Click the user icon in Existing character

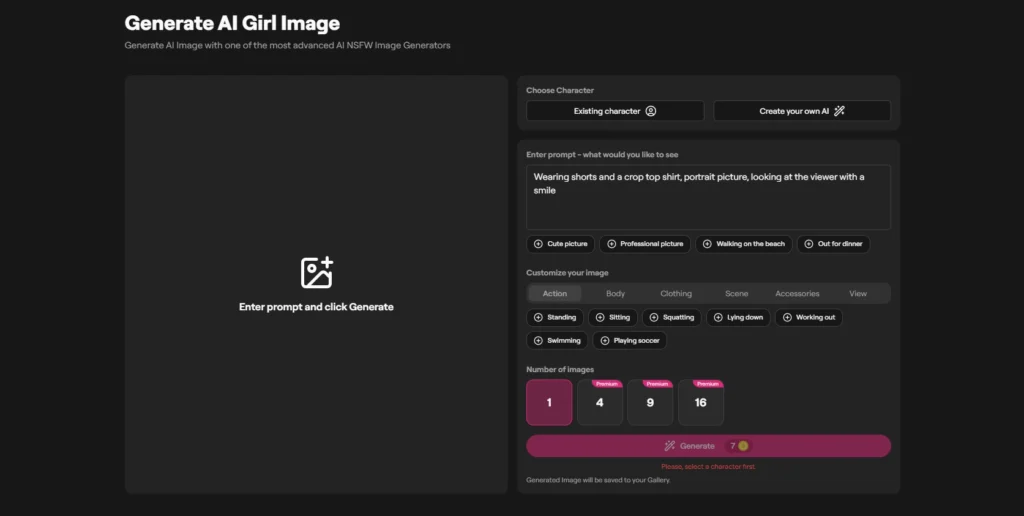pyautogui.click(x=650, y=111)
